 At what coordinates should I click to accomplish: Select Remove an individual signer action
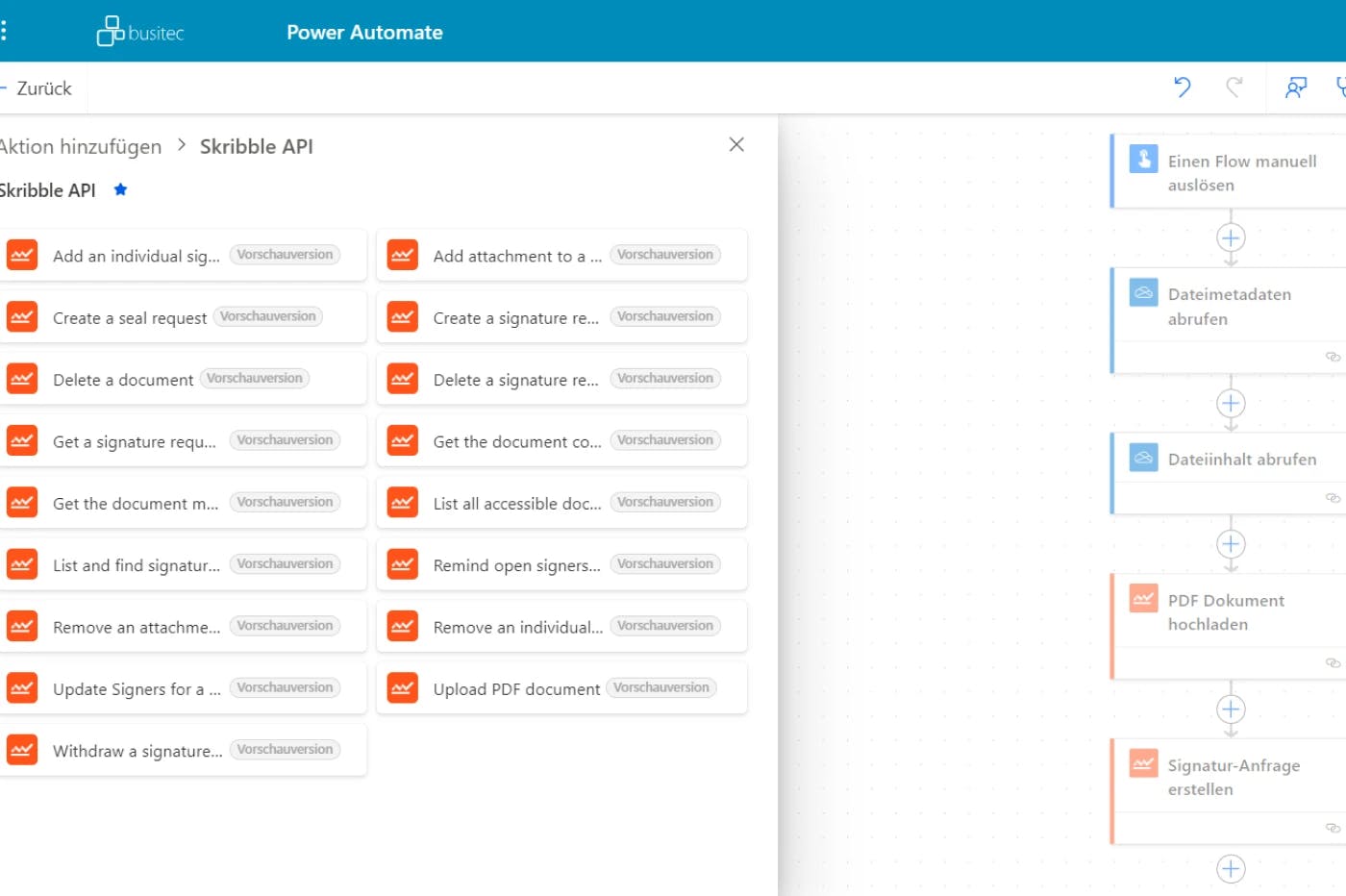(561, 627)
